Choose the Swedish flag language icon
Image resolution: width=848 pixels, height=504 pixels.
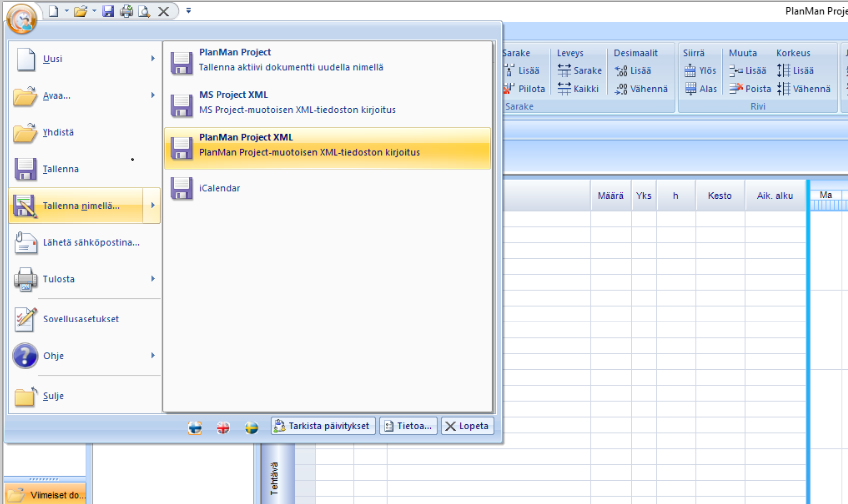[252, 427]
